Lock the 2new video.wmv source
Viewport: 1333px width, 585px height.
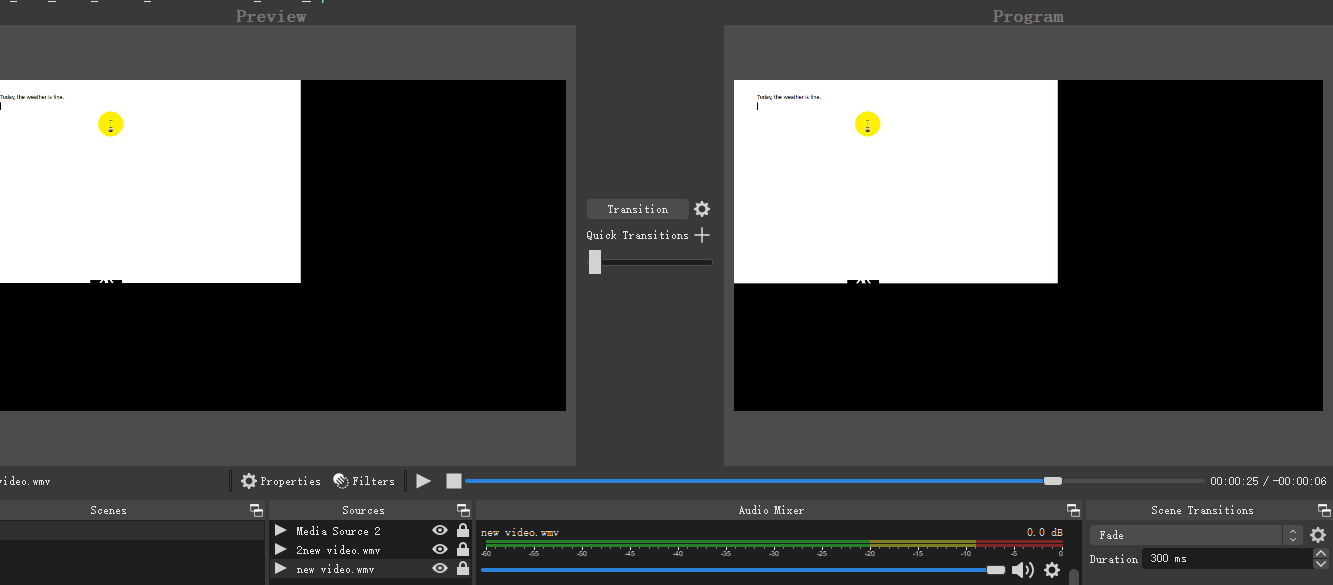click(x=461, y=549)
